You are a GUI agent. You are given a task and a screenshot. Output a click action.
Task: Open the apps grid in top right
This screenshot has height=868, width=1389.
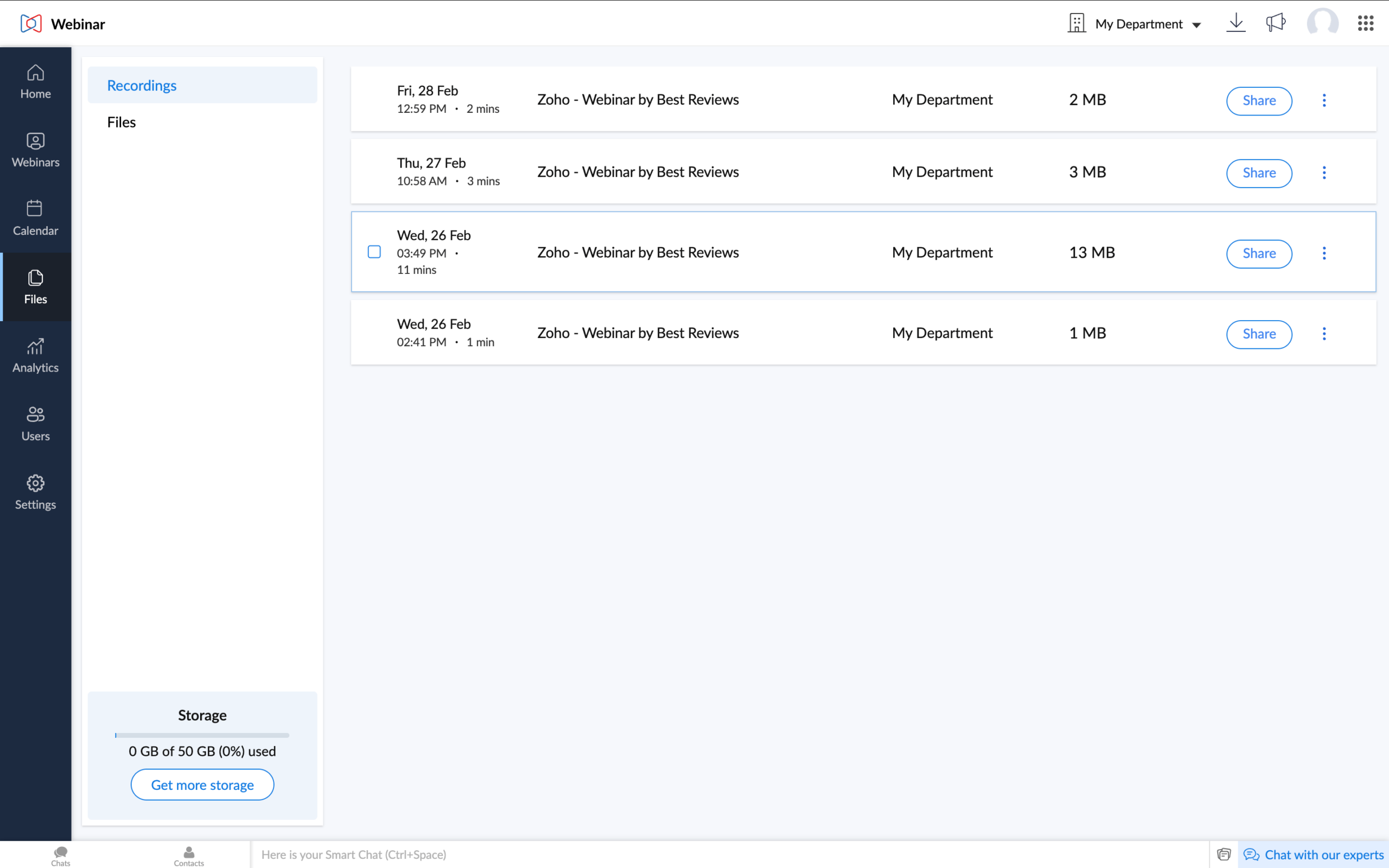pos(1366,23)
